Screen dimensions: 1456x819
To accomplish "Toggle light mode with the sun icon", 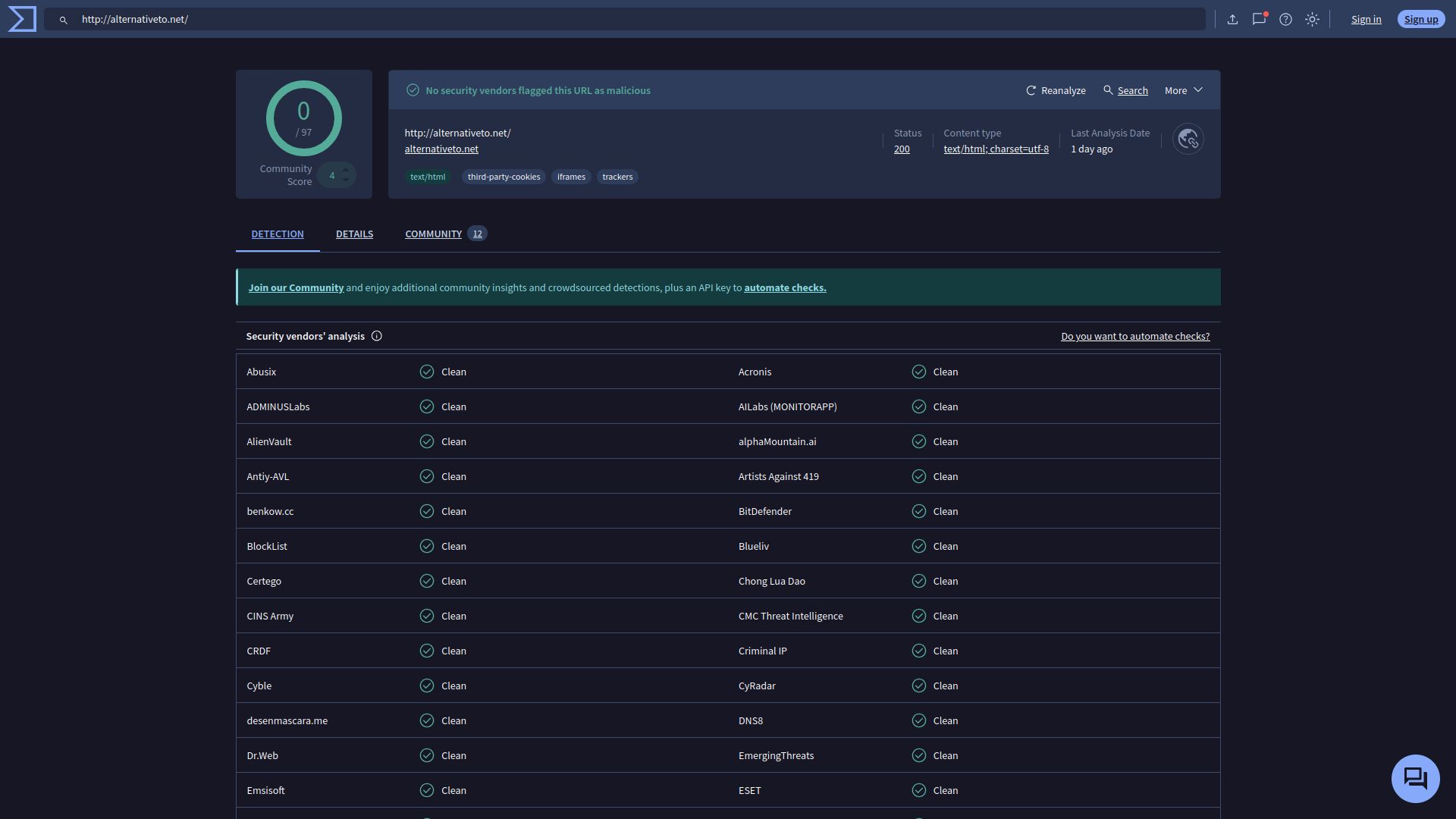I will pyautogui.click(x=1312, y=19).
